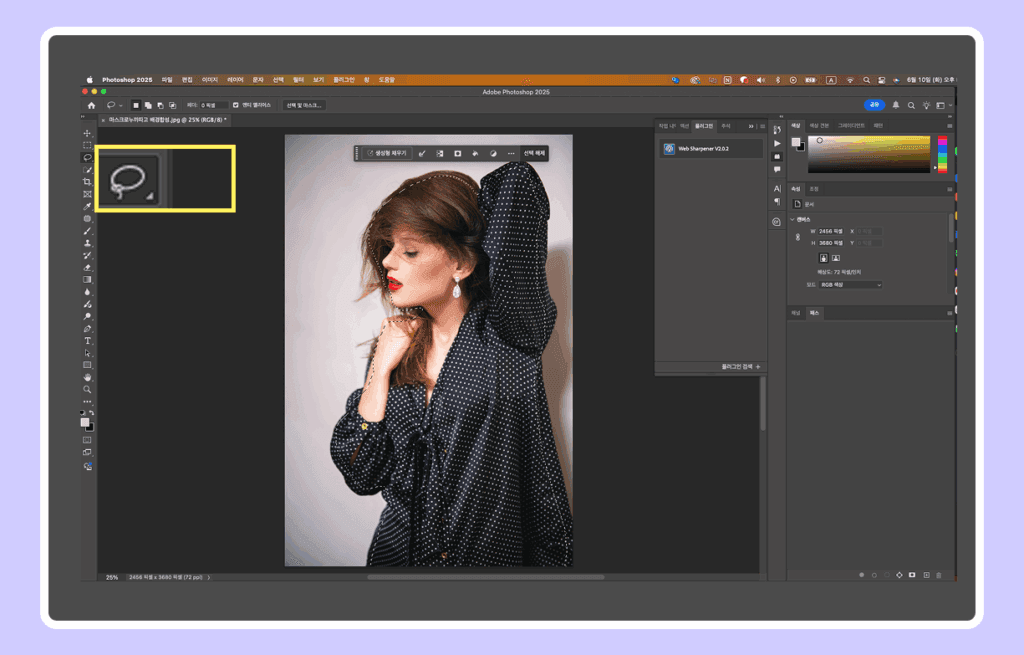Image resolution: width=1024 pixels, height=655 pixels.
Task: Switch to the 조정 tab
Action: 814,189
